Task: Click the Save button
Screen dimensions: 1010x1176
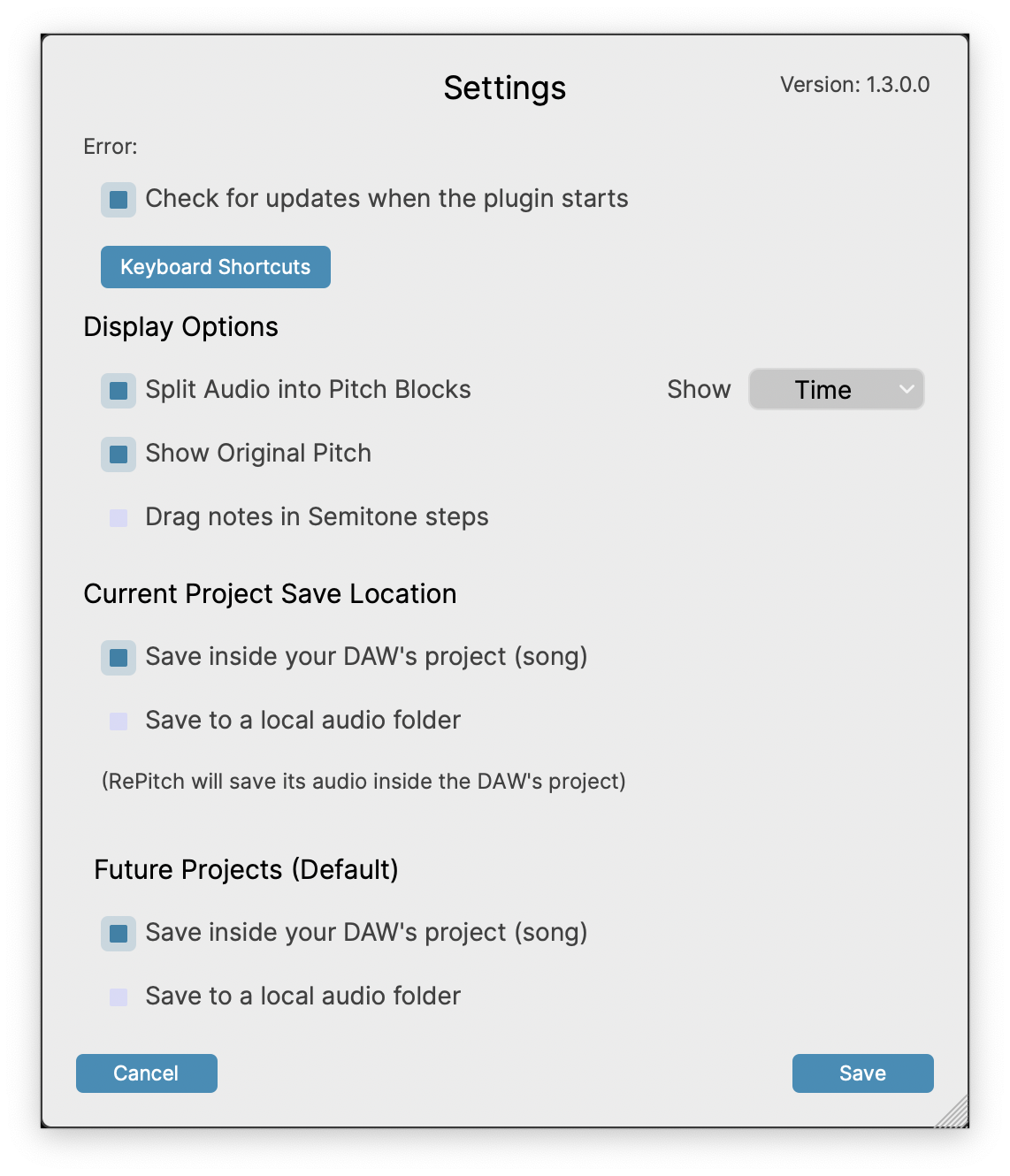Action: point(862,1073)
